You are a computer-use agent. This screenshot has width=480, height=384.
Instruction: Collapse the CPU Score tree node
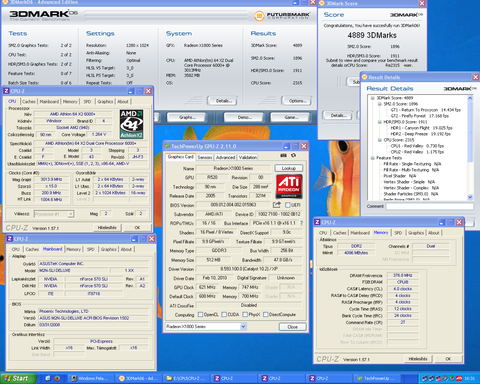379,140
